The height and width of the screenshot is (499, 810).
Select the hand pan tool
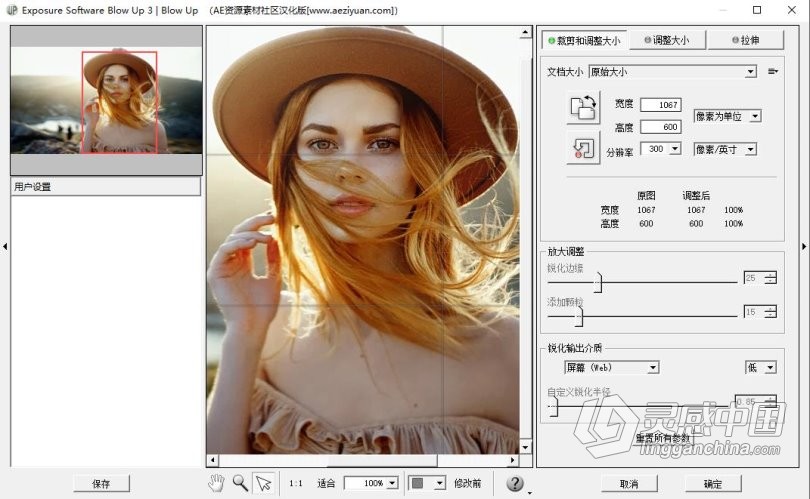click(216, 483)
